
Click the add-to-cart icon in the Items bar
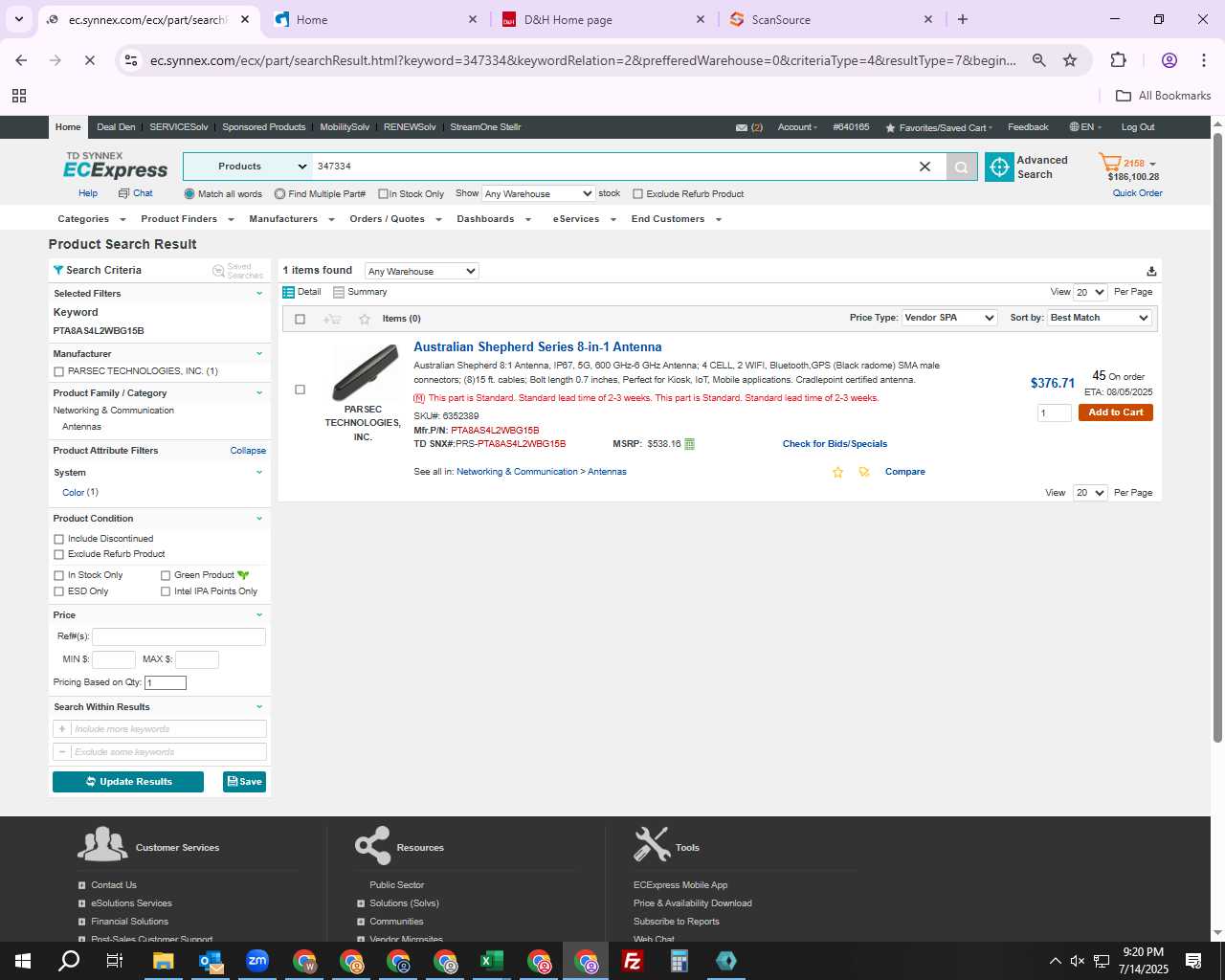click(x=332, y=319)
